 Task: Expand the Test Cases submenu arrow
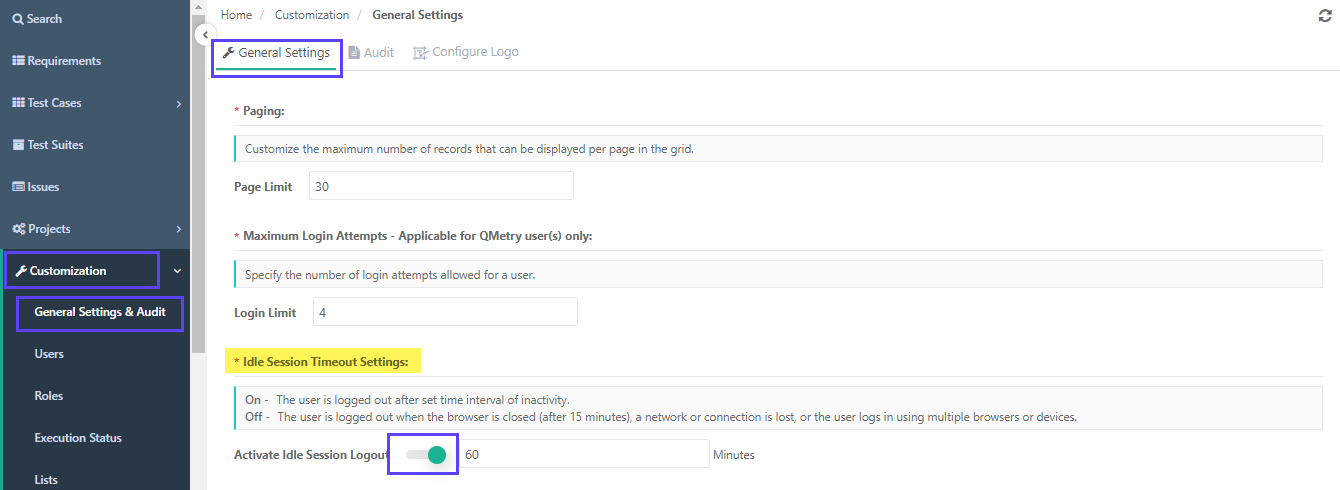(178, 103)
